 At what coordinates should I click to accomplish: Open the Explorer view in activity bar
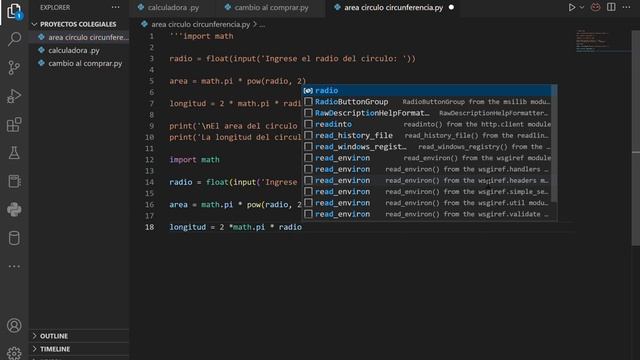coord(14,11)
